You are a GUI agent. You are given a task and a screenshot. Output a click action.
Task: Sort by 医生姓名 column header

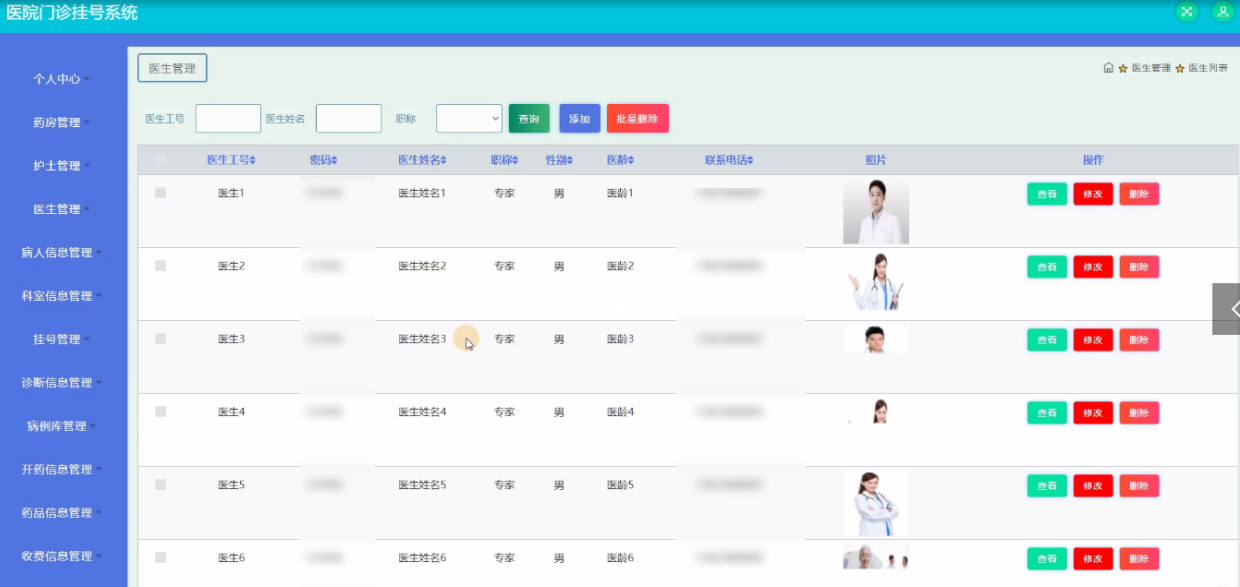[x=422, y=160]
